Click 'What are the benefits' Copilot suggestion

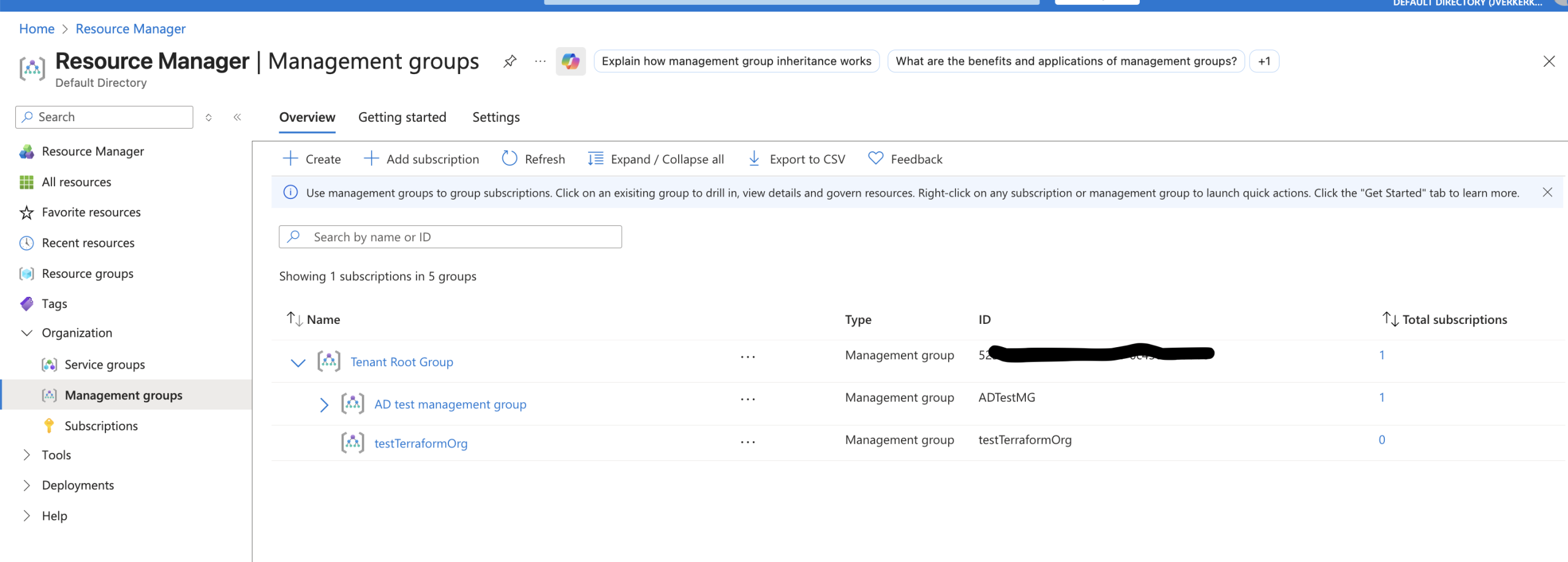pyautogui.click(x=1066, y=61)
